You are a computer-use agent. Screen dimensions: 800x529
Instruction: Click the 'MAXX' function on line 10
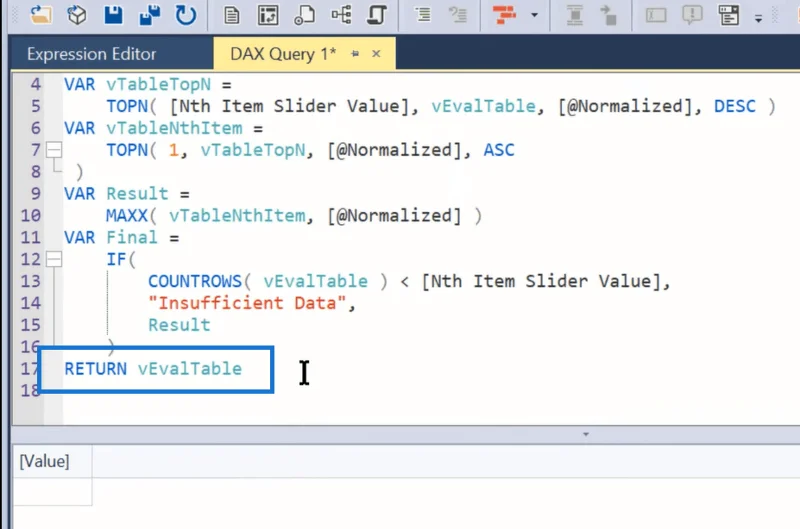coord(127,216)
